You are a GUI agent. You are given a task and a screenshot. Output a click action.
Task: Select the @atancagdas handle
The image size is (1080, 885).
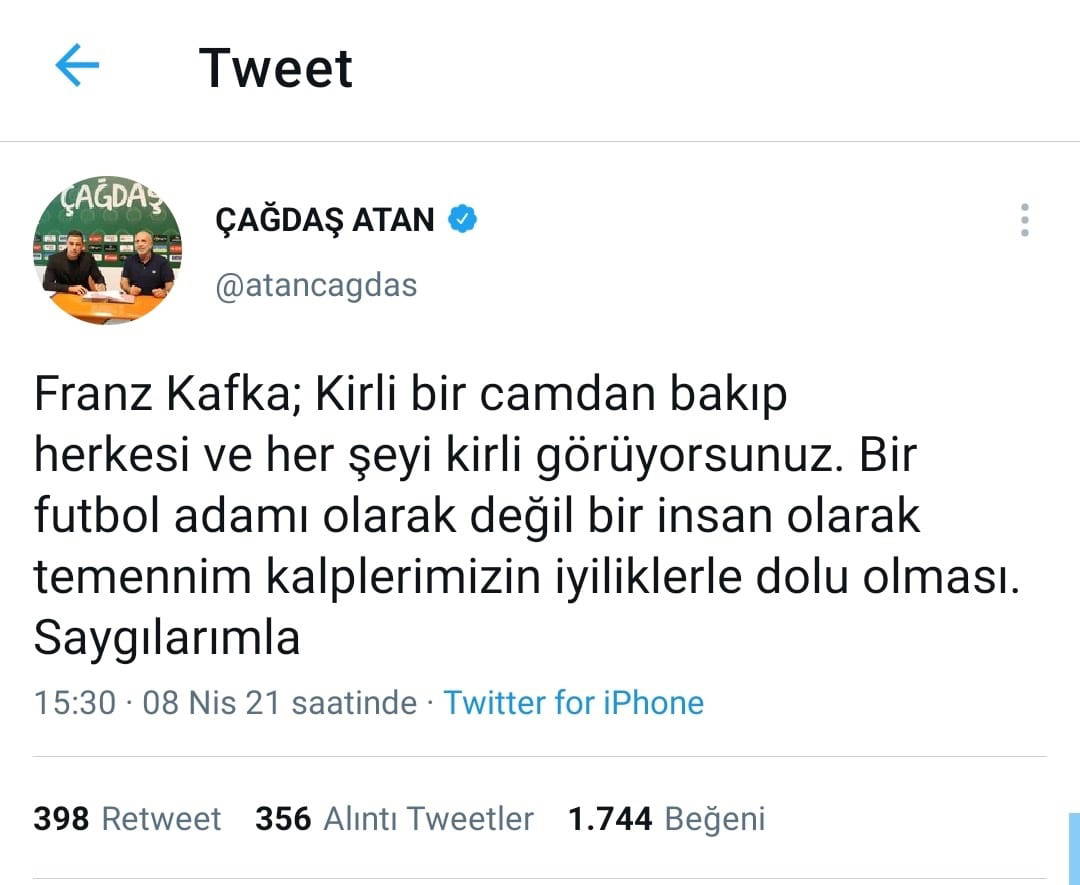316,285
